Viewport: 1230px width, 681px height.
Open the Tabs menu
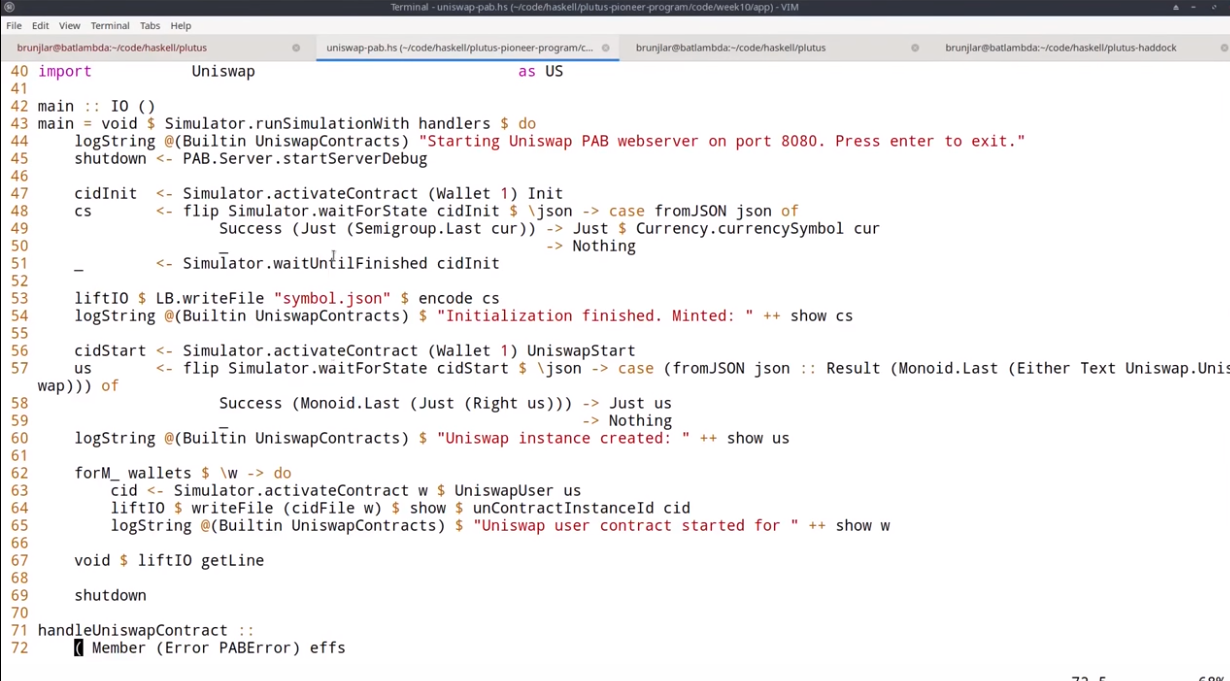pyautogui.click(x=150, y=26)
